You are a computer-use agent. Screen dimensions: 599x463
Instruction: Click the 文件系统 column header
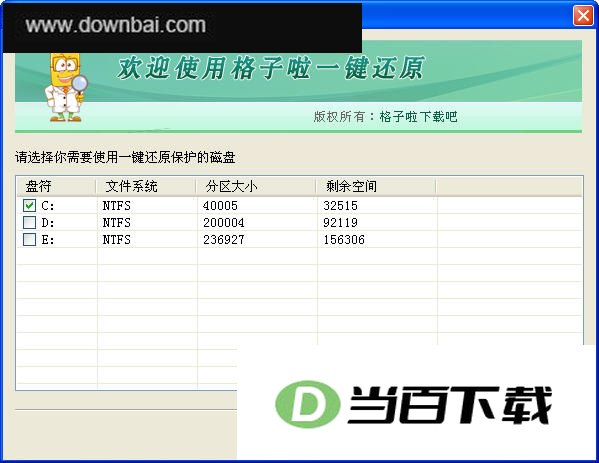146,186
